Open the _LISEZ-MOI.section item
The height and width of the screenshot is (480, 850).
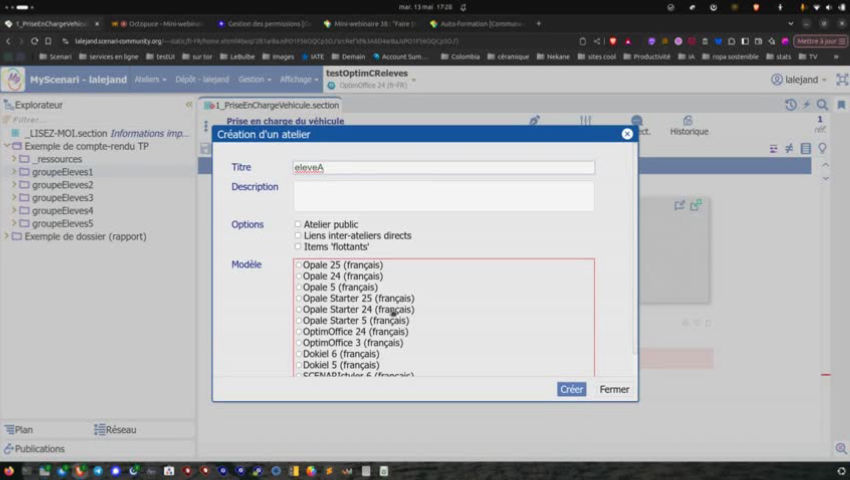click(x=100, y=133)
